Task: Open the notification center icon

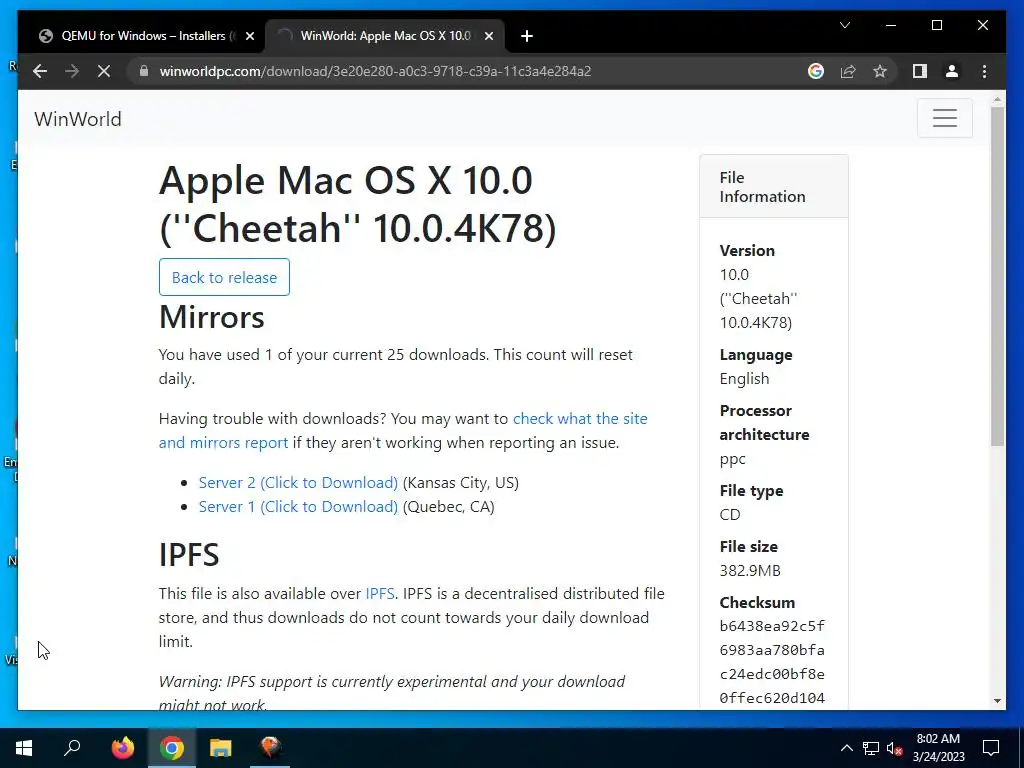Action: pyautogui.click(x=991, y=748)
